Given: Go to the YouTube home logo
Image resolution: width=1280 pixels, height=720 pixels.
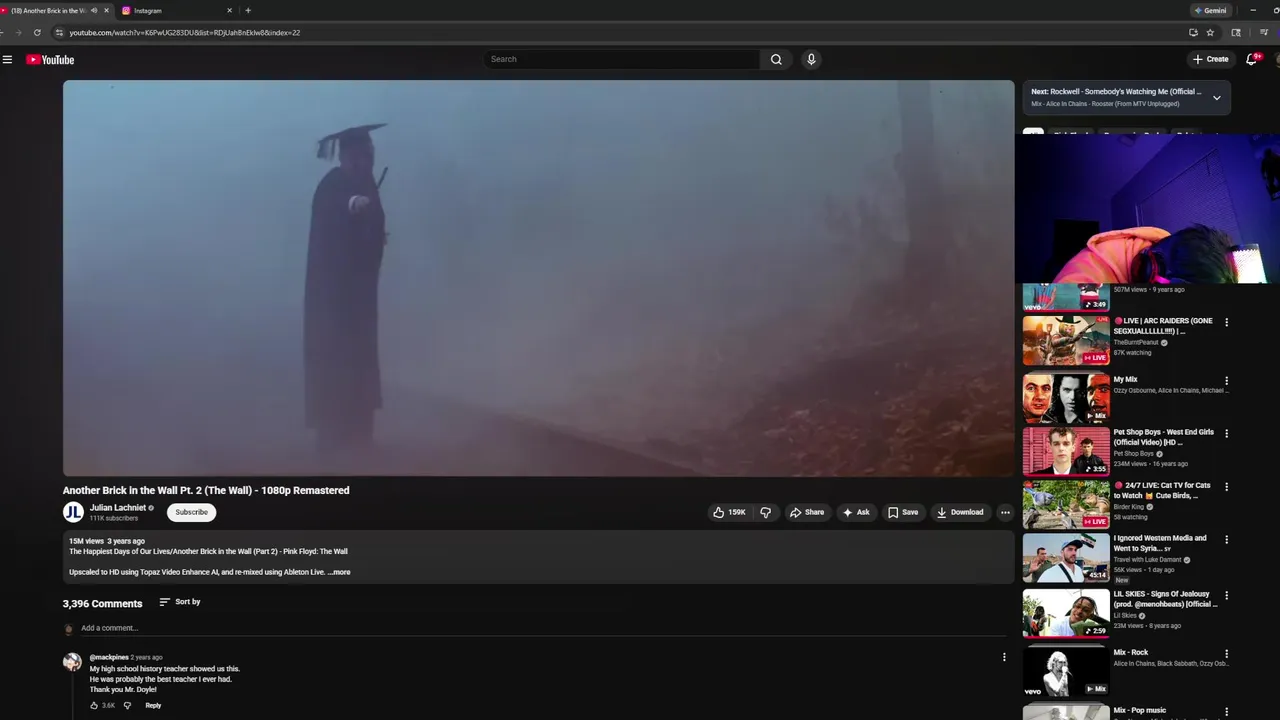Looking at the screenshot, I should [x=50, y=60].
